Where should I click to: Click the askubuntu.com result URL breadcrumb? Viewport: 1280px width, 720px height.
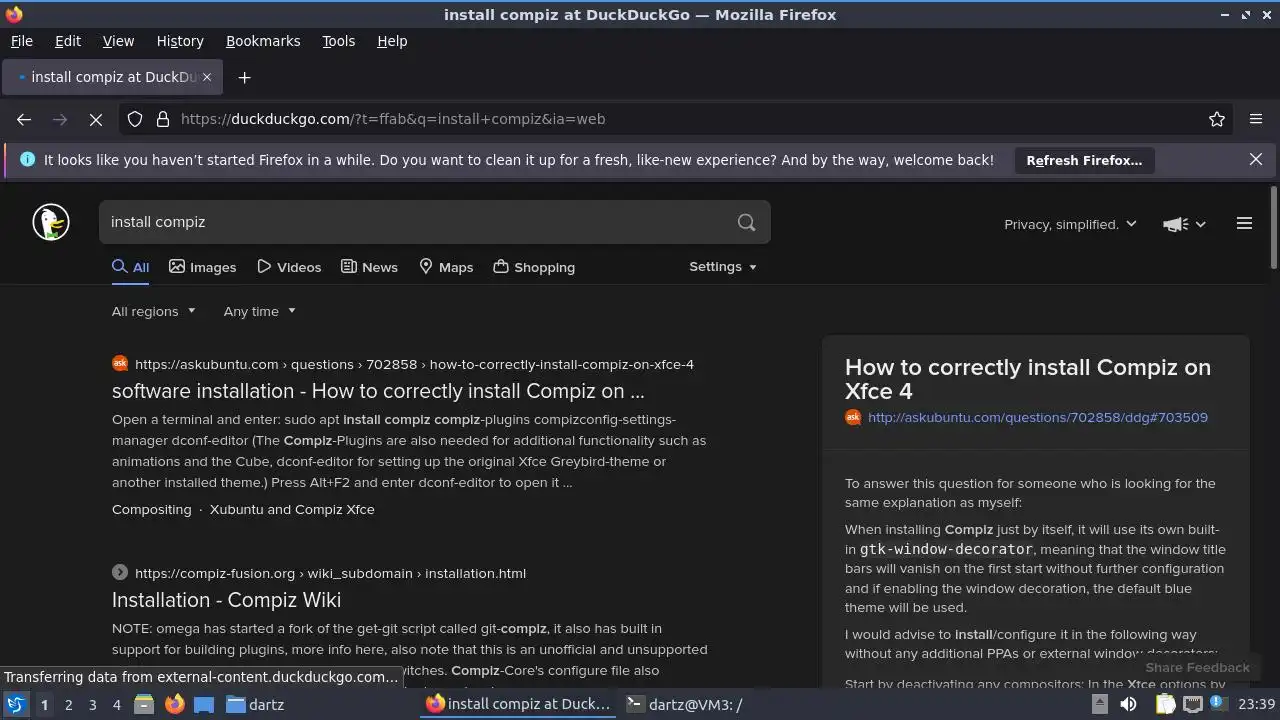pyautogui.click(x=414, y=364)
